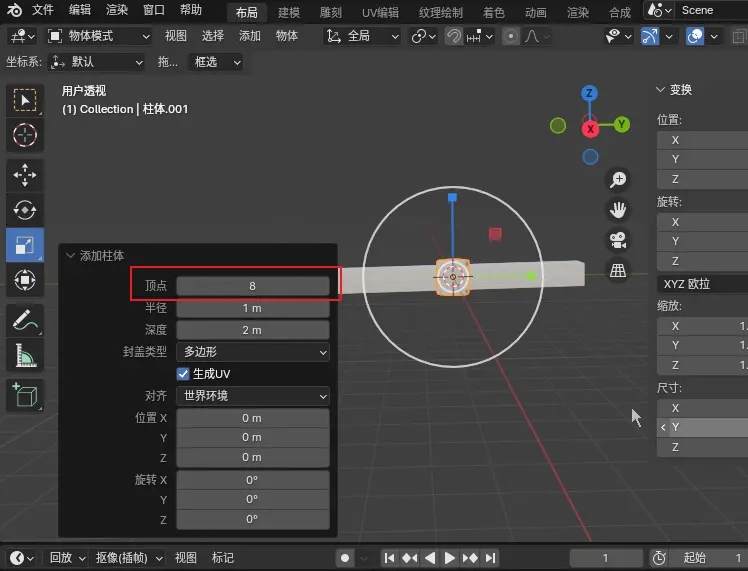The height and width of the screenshot is (571, 748).
Task: Select the Move tool in toolbar
Action: 25,175
